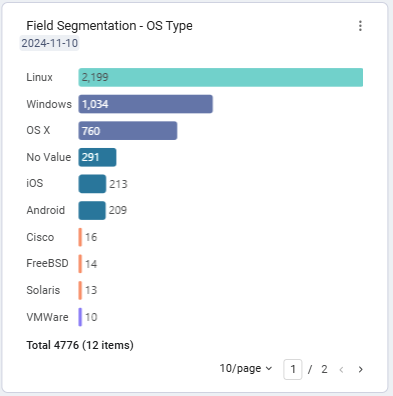This screenshot has height=396, width=393.
Task: Select the orange Cisco bar
Action: 80,237
